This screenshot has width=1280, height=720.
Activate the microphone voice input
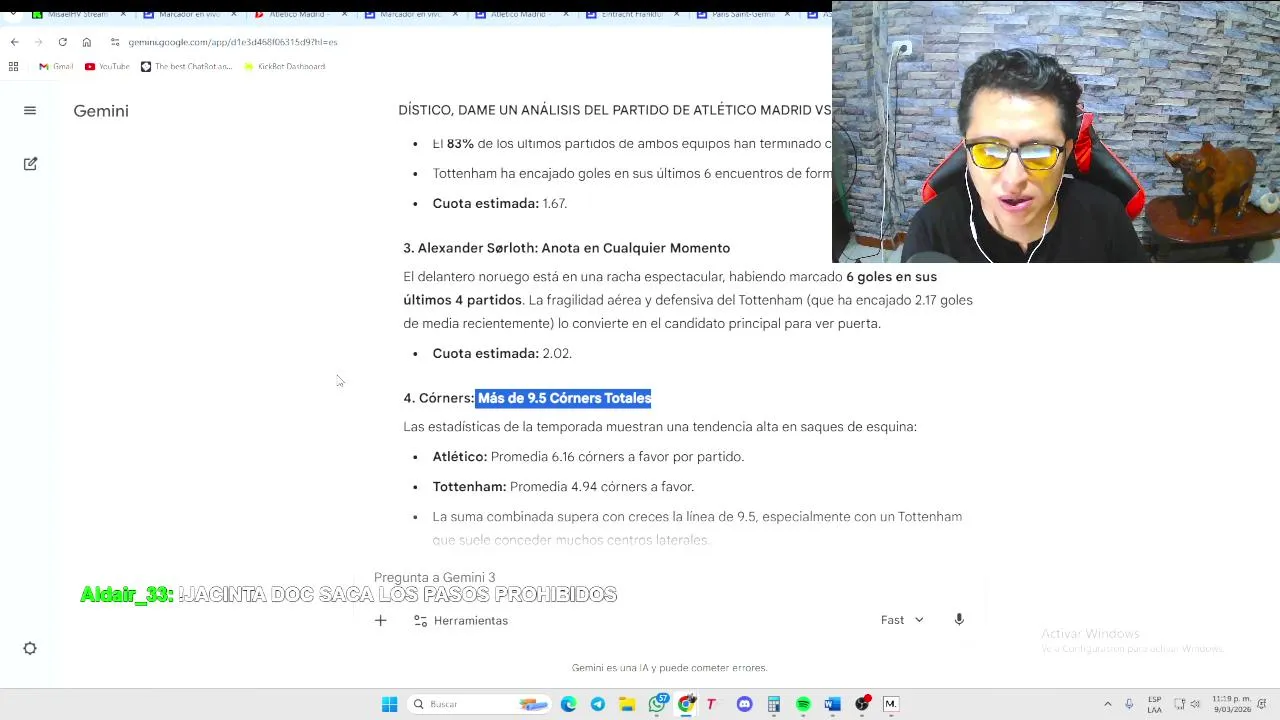pos(959,620)
